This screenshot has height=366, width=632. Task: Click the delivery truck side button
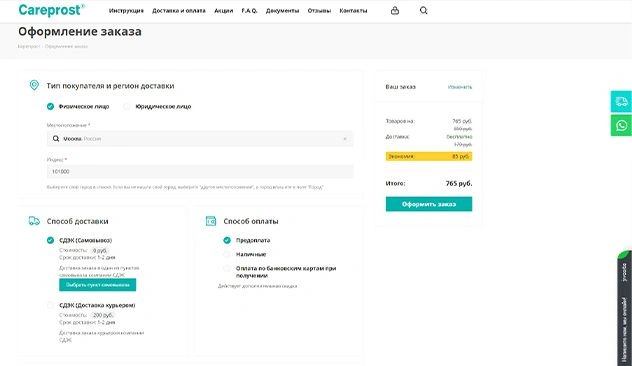coord(621,102)
